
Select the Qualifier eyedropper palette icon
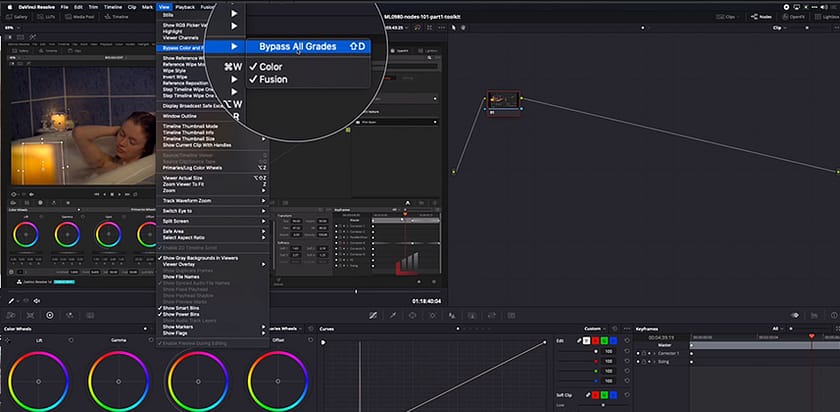point(393,316)
